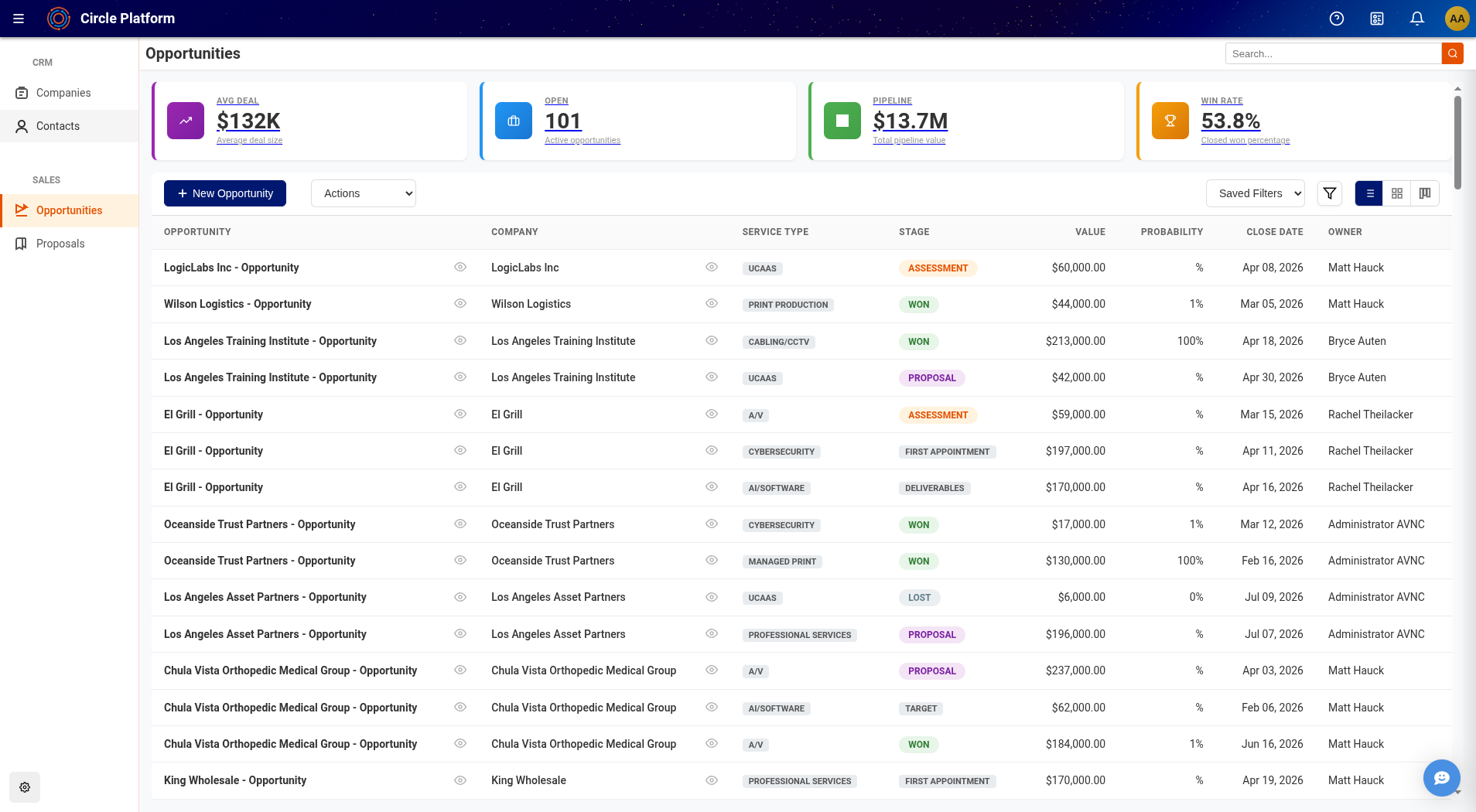The image size is (1476, 812).
Task: Toggle eye icon beside Wilson Logistics company
Action: [712, 304]
